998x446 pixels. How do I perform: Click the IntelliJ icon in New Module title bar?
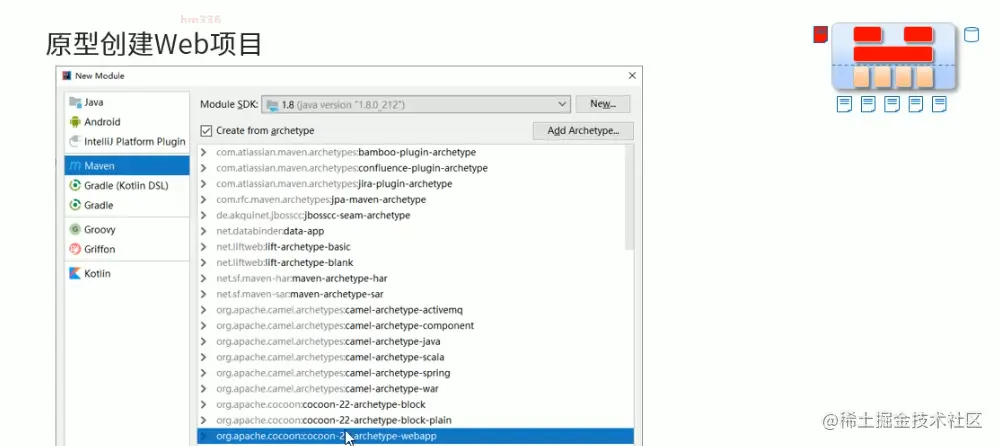(x=66, y=76)
